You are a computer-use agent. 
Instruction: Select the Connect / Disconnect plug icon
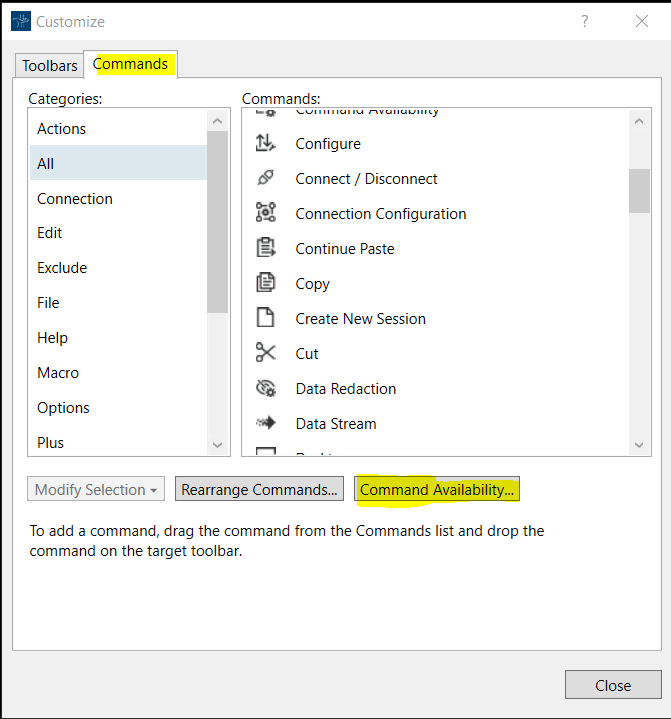click(266, 178)
